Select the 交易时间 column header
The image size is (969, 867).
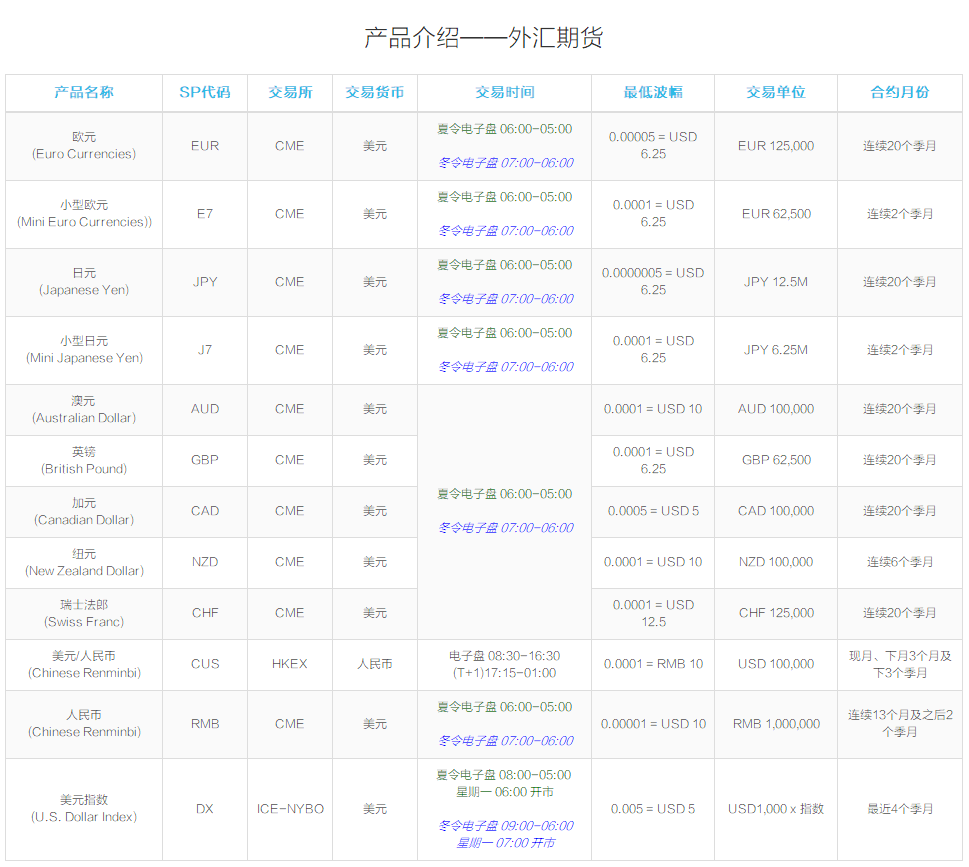point(504,92)
